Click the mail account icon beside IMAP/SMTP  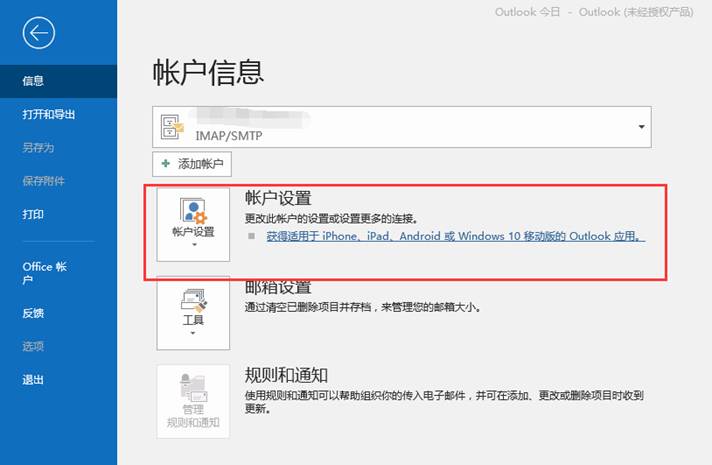click(173, 127)
